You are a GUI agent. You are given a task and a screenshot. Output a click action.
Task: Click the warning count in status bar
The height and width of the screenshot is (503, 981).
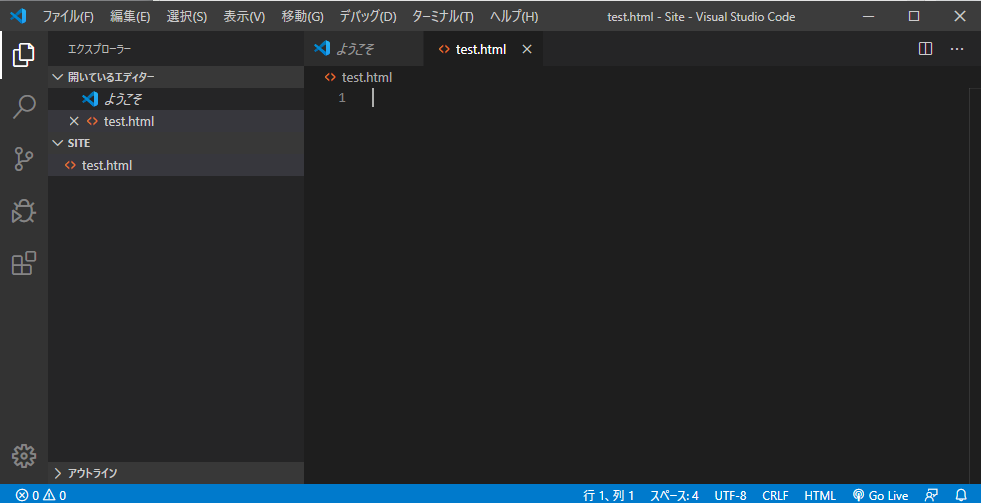[x=54, y=495]
